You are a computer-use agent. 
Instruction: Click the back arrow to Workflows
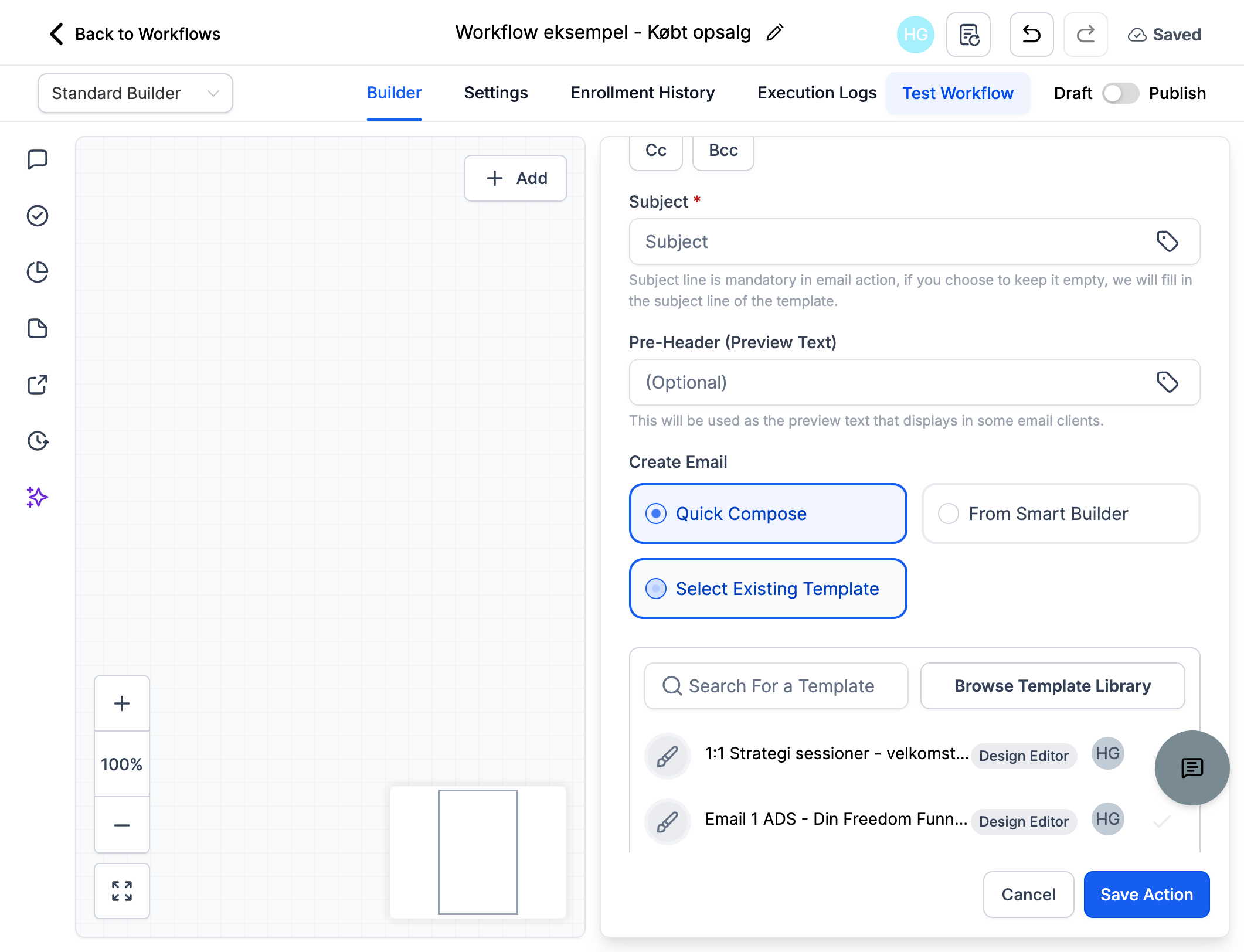[x=57, y=34]
